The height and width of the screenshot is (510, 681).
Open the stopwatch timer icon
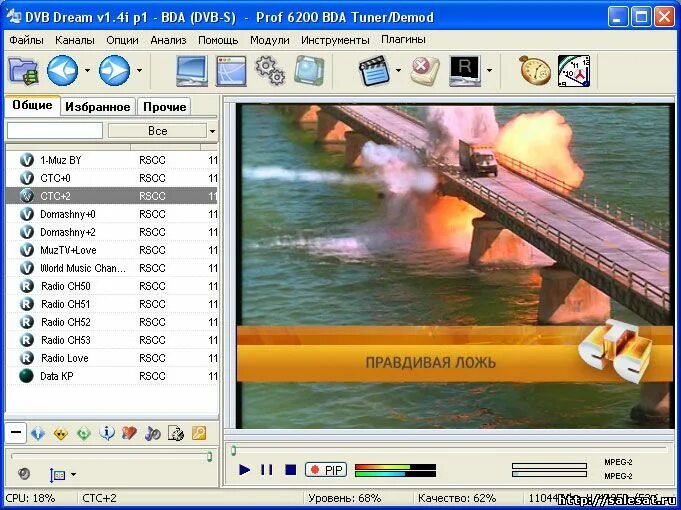(535, 70)
